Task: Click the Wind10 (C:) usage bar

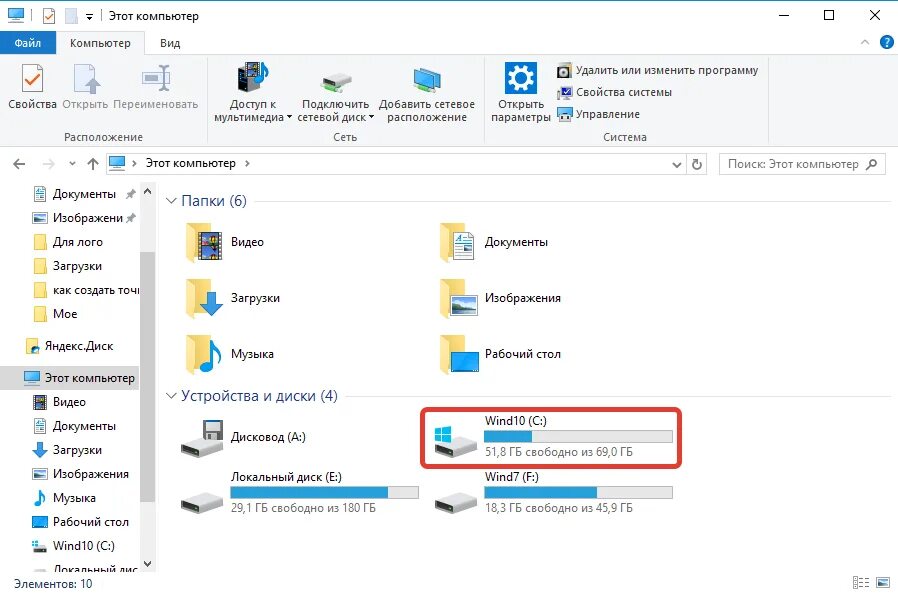Action: (578, 437)
